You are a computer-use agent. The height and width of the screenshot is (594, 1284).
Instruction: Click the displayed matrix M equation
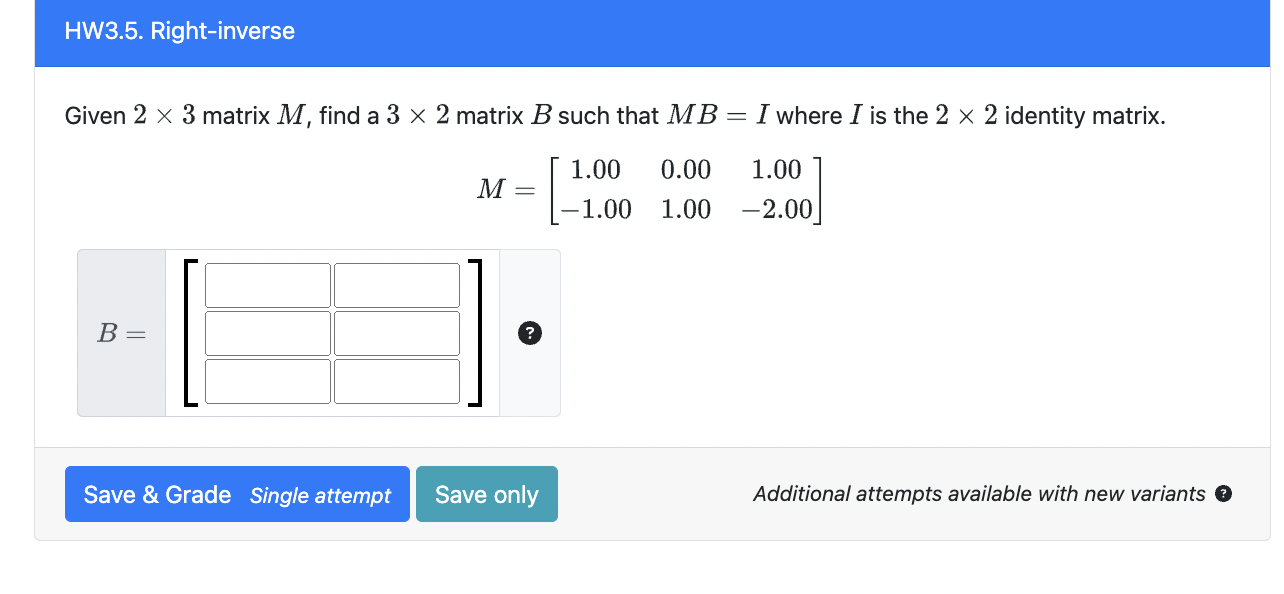648,189
